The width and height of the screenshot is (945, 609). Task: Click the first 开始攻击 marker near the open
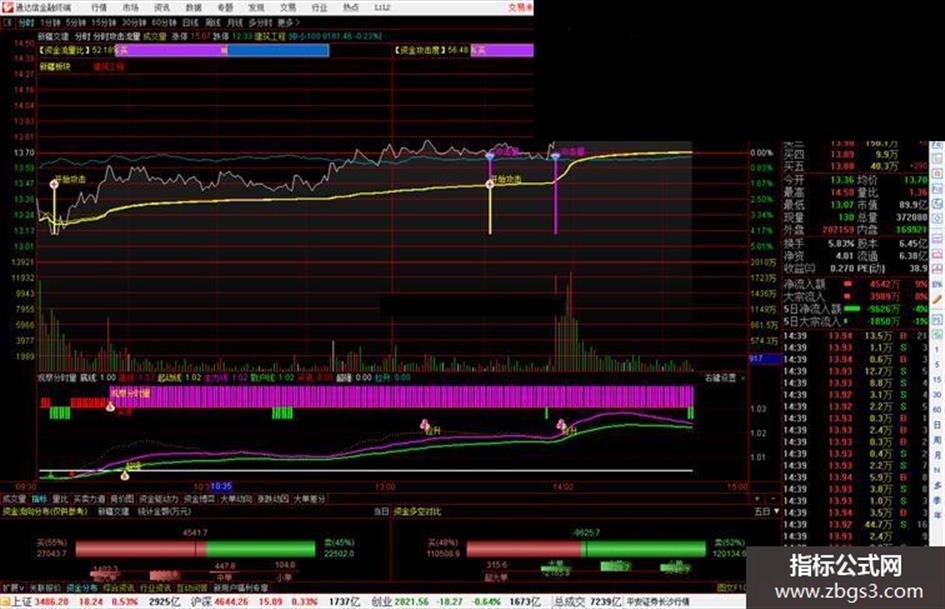click(x=54, y=184)
